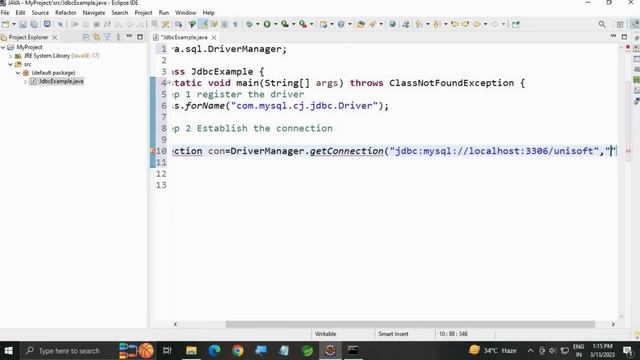Click the scroll left arrow of editor
The height and width of the screenshot is (360, 640).
[x=176, y=324]
